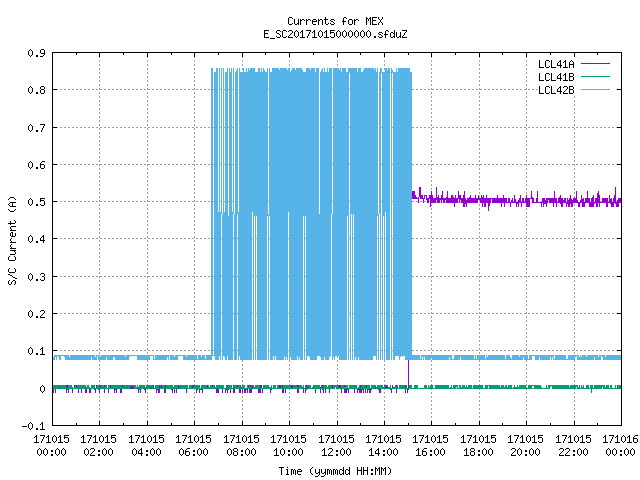The height and width of the screenshot is (480, 640).
Task: Click the blue LCL42B high-current block
Action: (311, 214)
